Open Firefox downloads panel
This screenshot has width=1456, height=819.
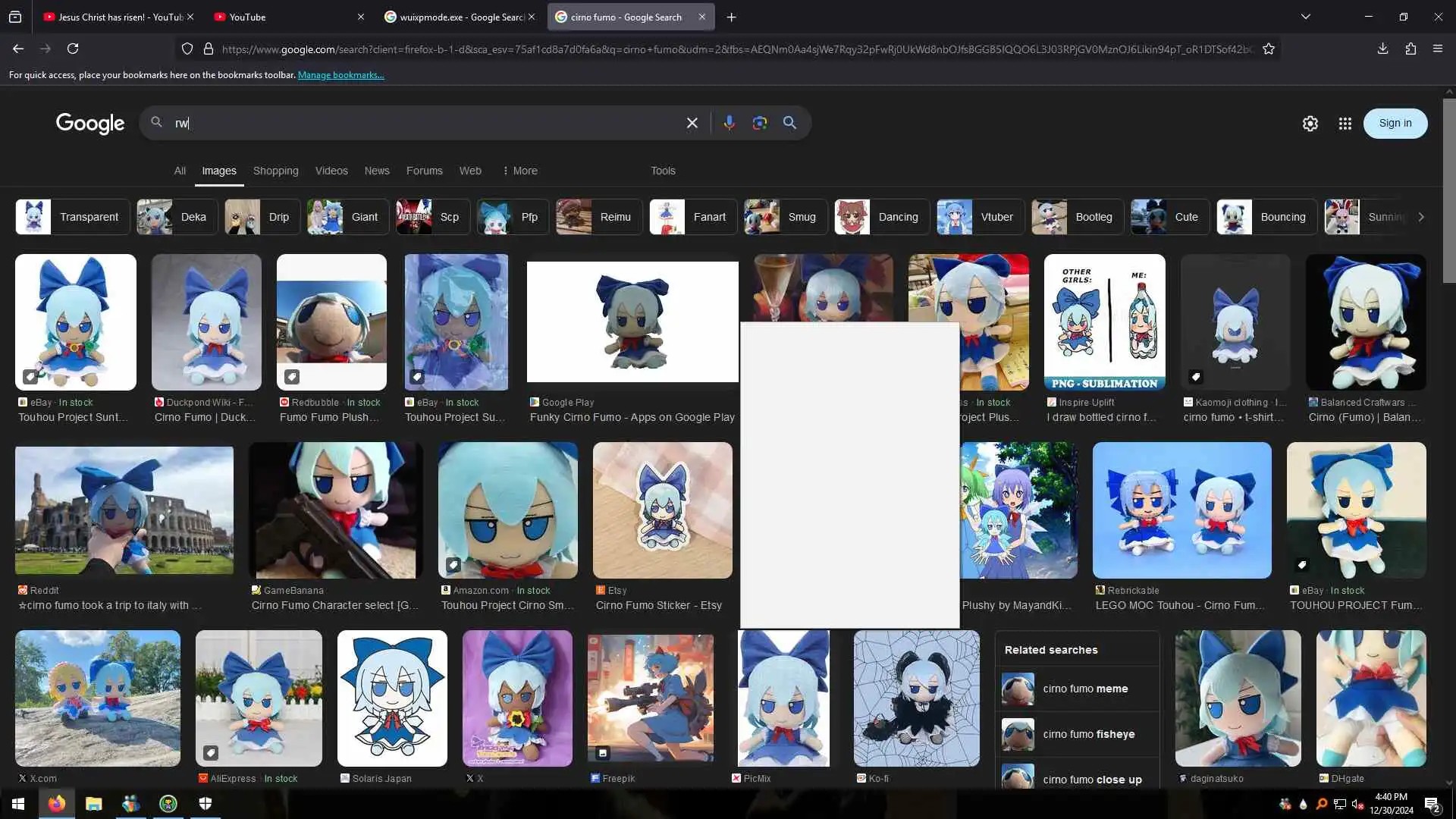click(1382, 49)
